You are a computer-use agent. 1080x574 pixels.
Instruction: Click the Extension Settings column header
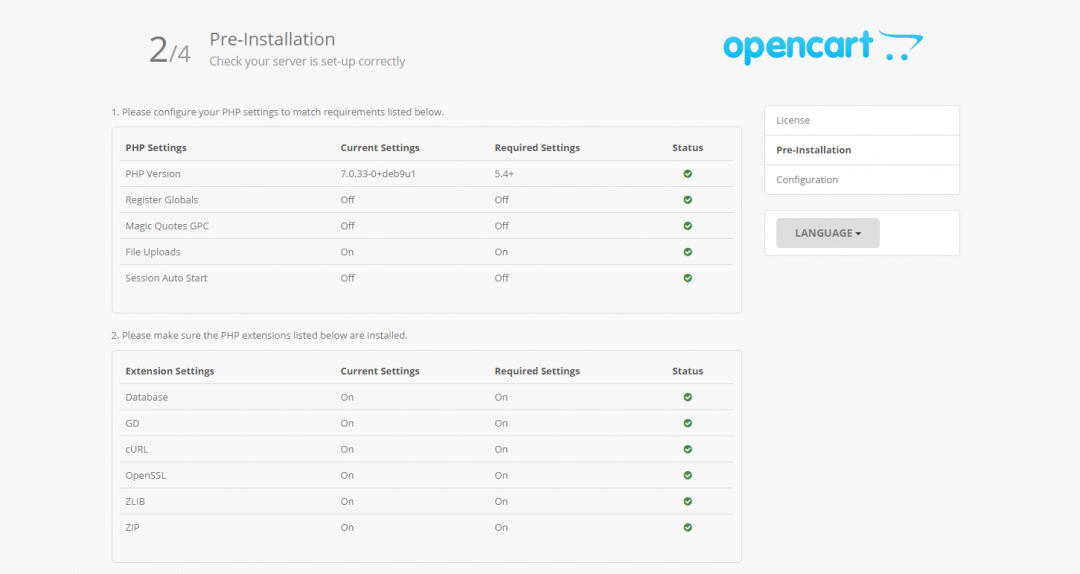[x=169, y=371]
